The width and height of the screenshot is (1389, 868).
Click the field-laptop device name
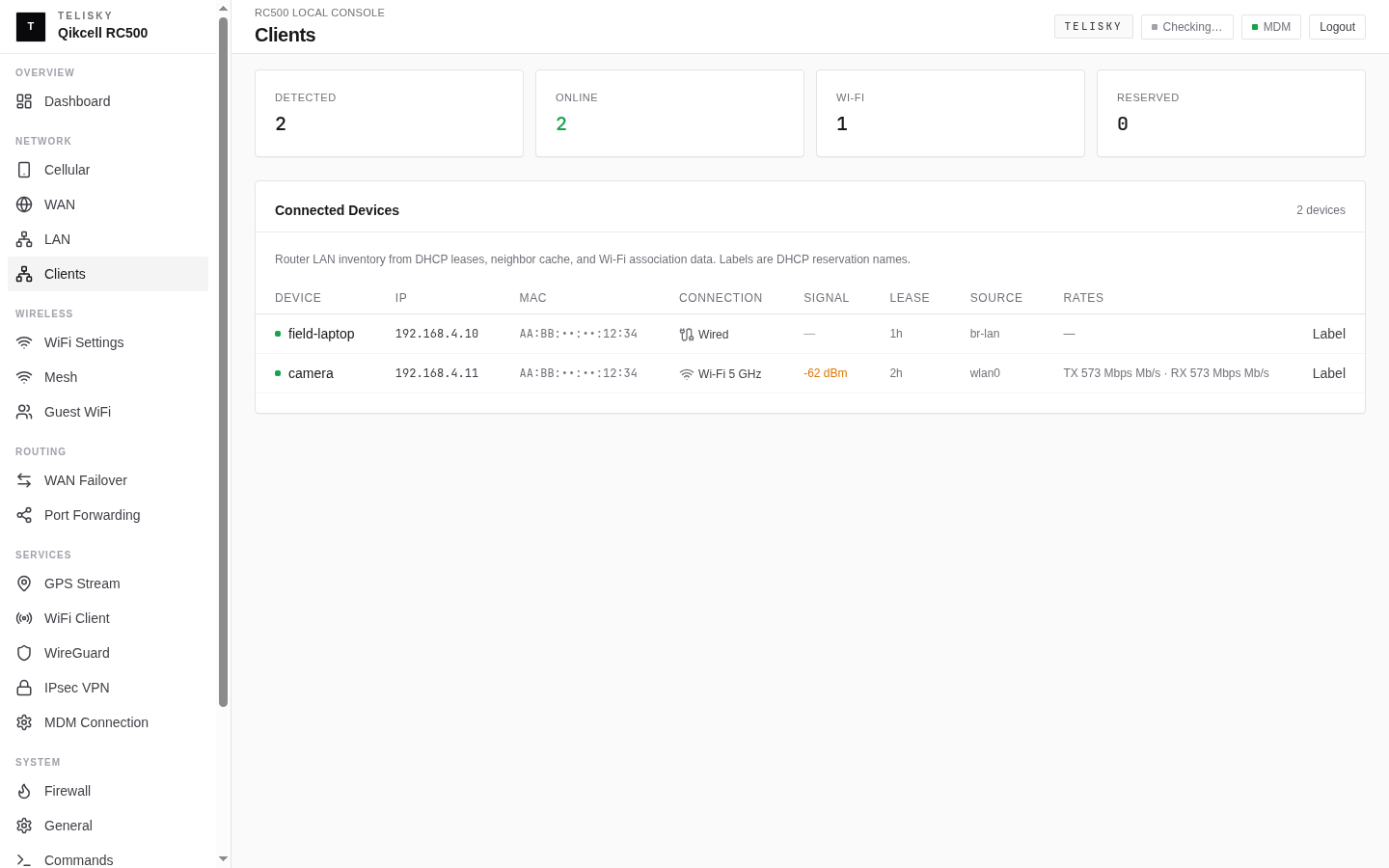tap(321, 334)
